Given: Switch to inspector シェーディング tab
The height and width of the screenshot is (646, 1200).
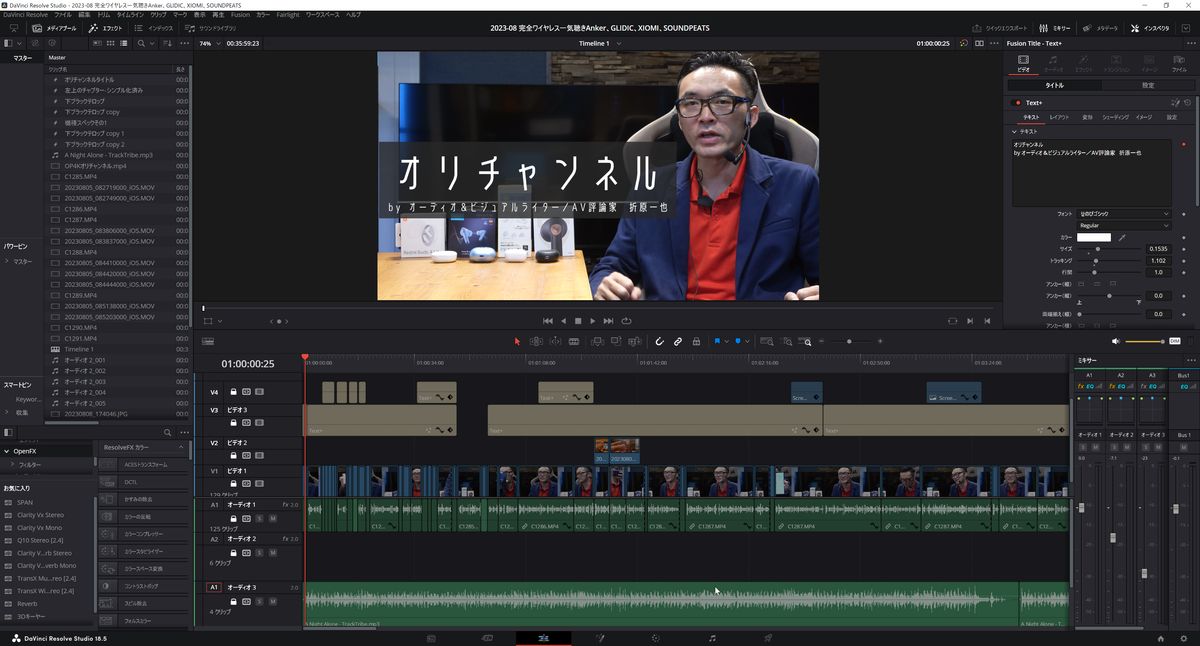Looking at the screenshot, I should 1115,117.
